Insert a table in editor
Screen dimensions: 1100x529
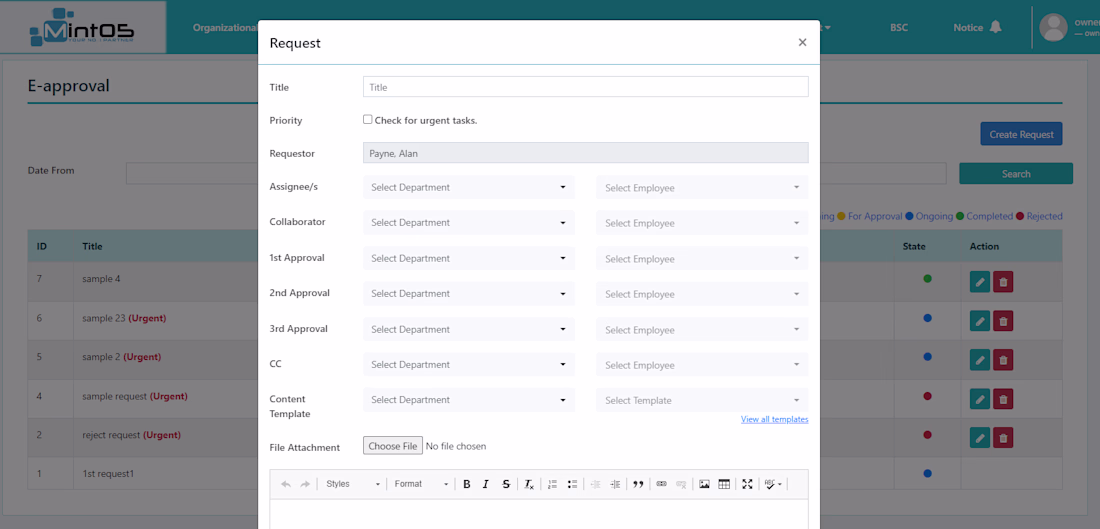725,484
